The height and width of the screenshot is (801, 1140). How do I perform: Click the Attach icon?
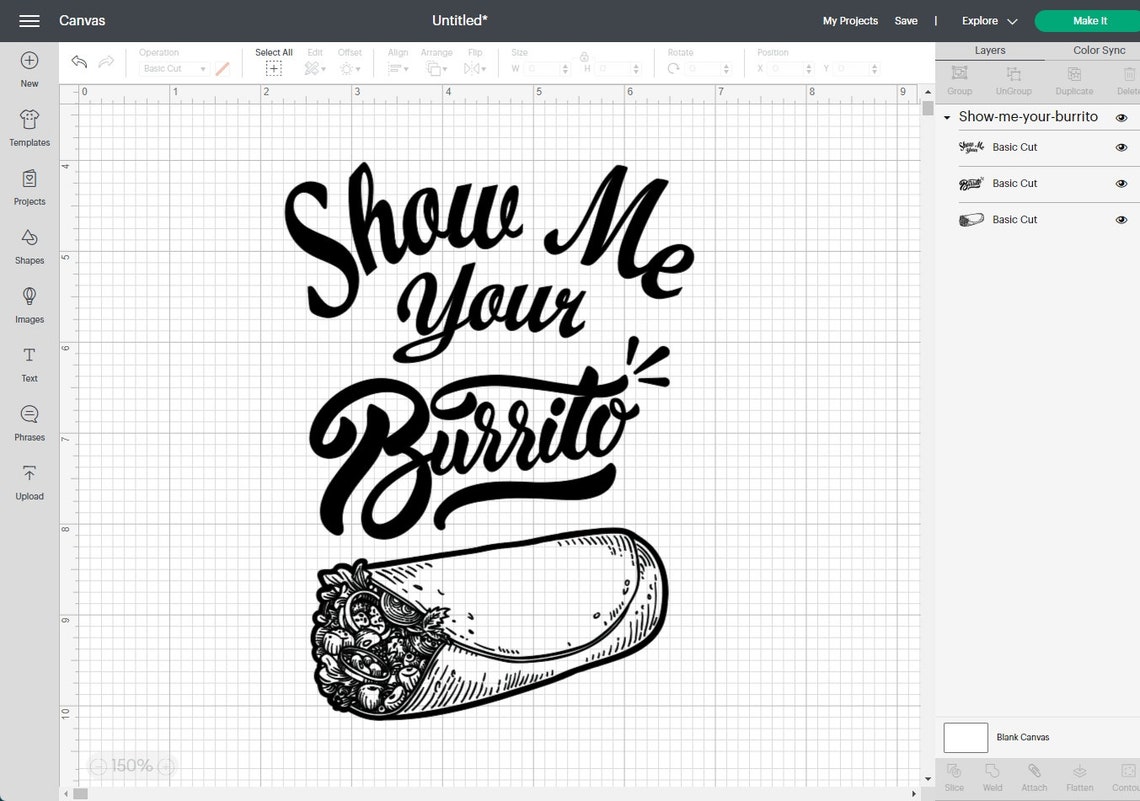coord(1034,775)
